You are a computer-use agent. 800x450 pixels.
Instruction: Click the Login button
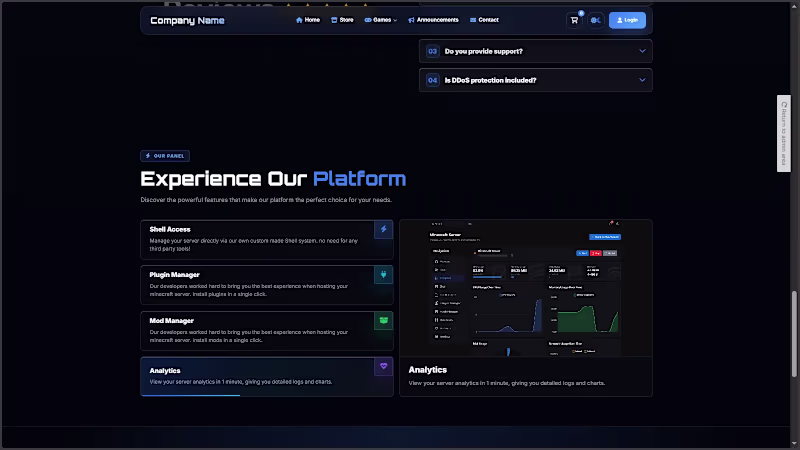tap(627, 20)
